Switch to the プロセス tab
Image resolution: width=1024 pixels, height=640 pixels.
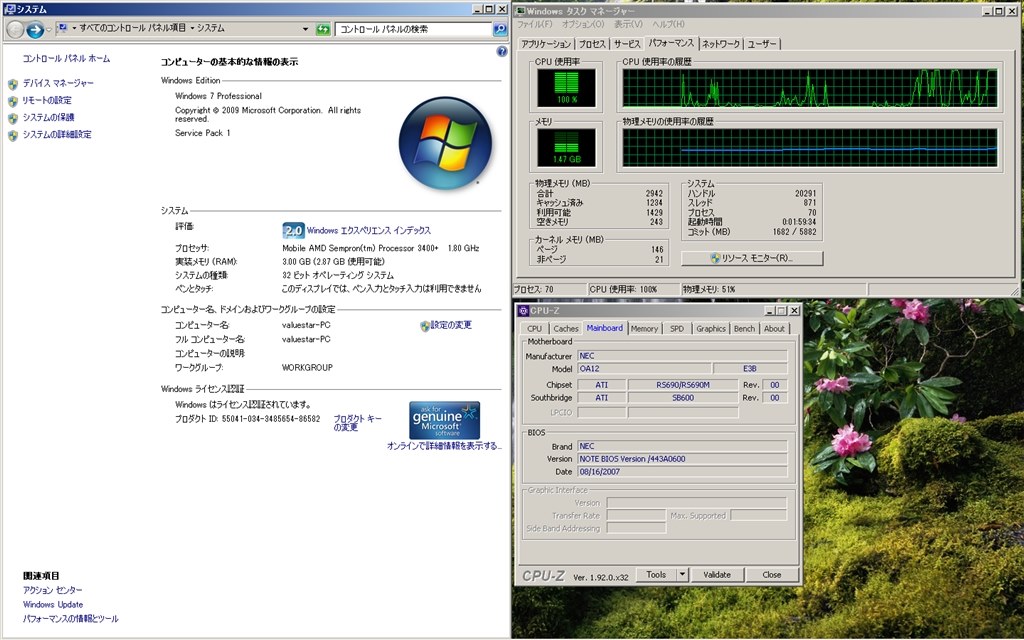point(592,44)
